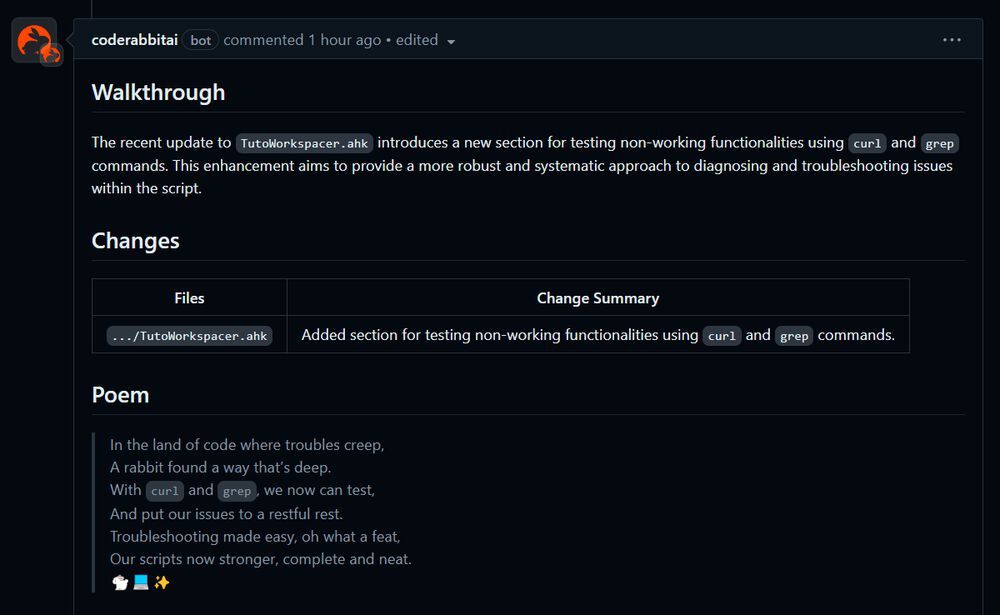Screen dimensions: 1000x615
Task: Click the sparkles emoji below the poem
Action: 161,581
